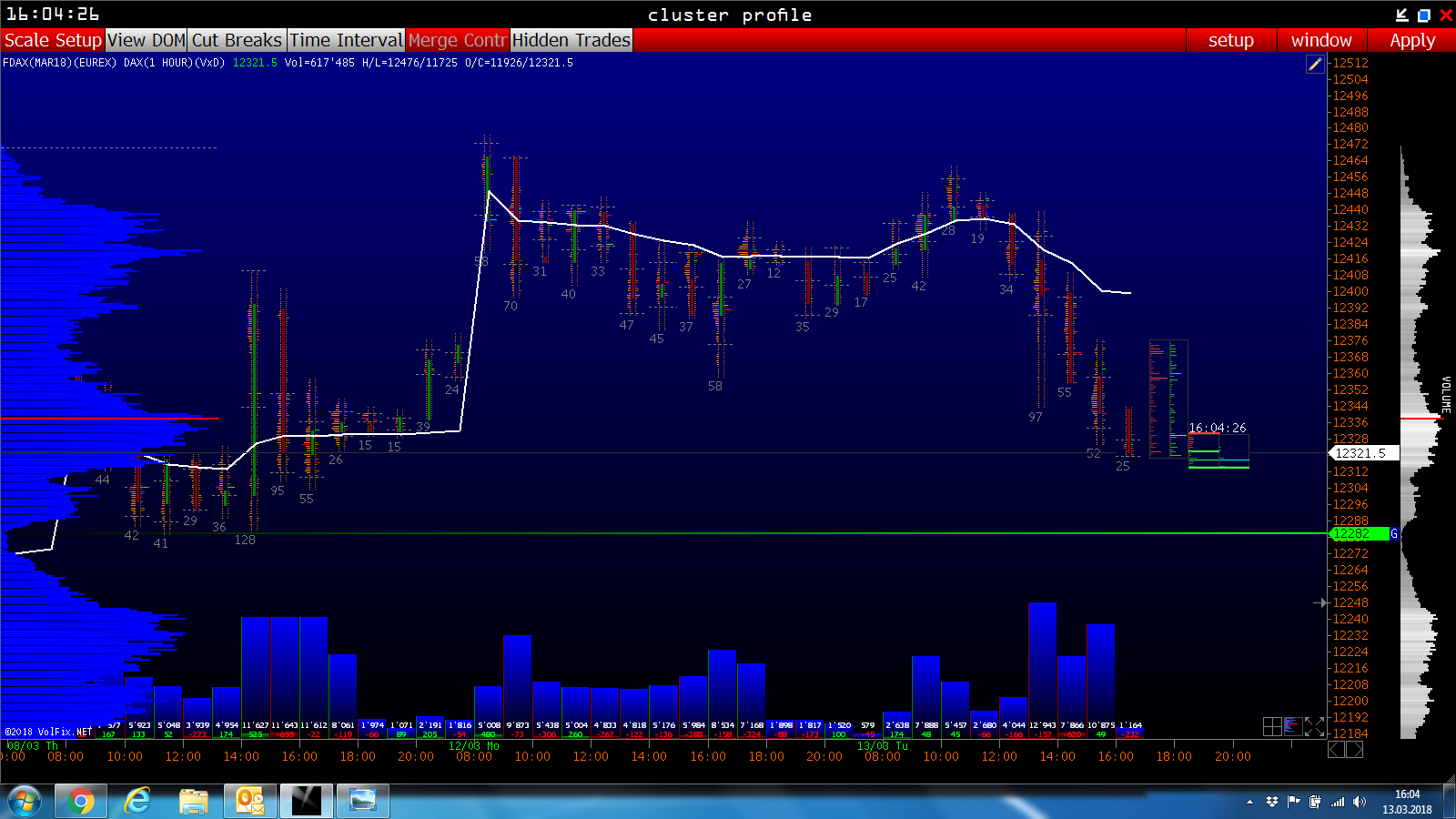Click the 08/03 Th date label
Image resolution: width=1456 pixels, height=819 pixels.
click(x=33, y=746)
